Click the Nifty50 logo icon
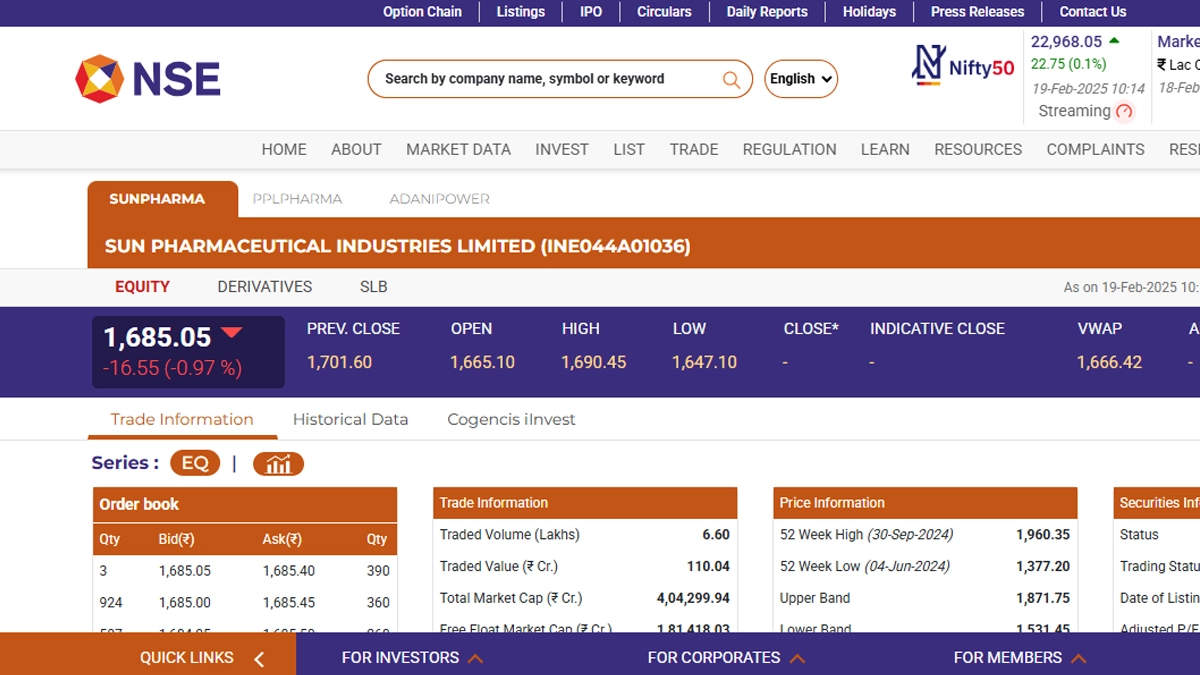The image size is (1200, 675). [929, 65]
